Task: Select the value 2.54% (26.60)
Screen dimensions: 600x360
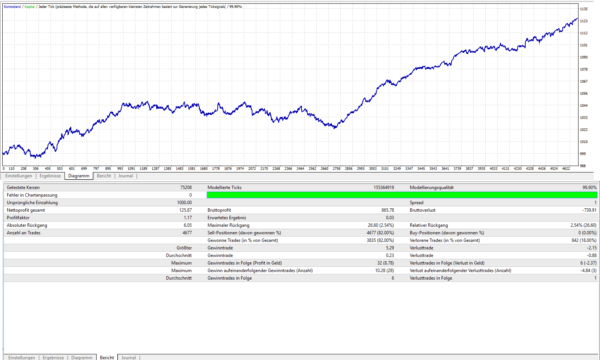Action: pos(583,225)
